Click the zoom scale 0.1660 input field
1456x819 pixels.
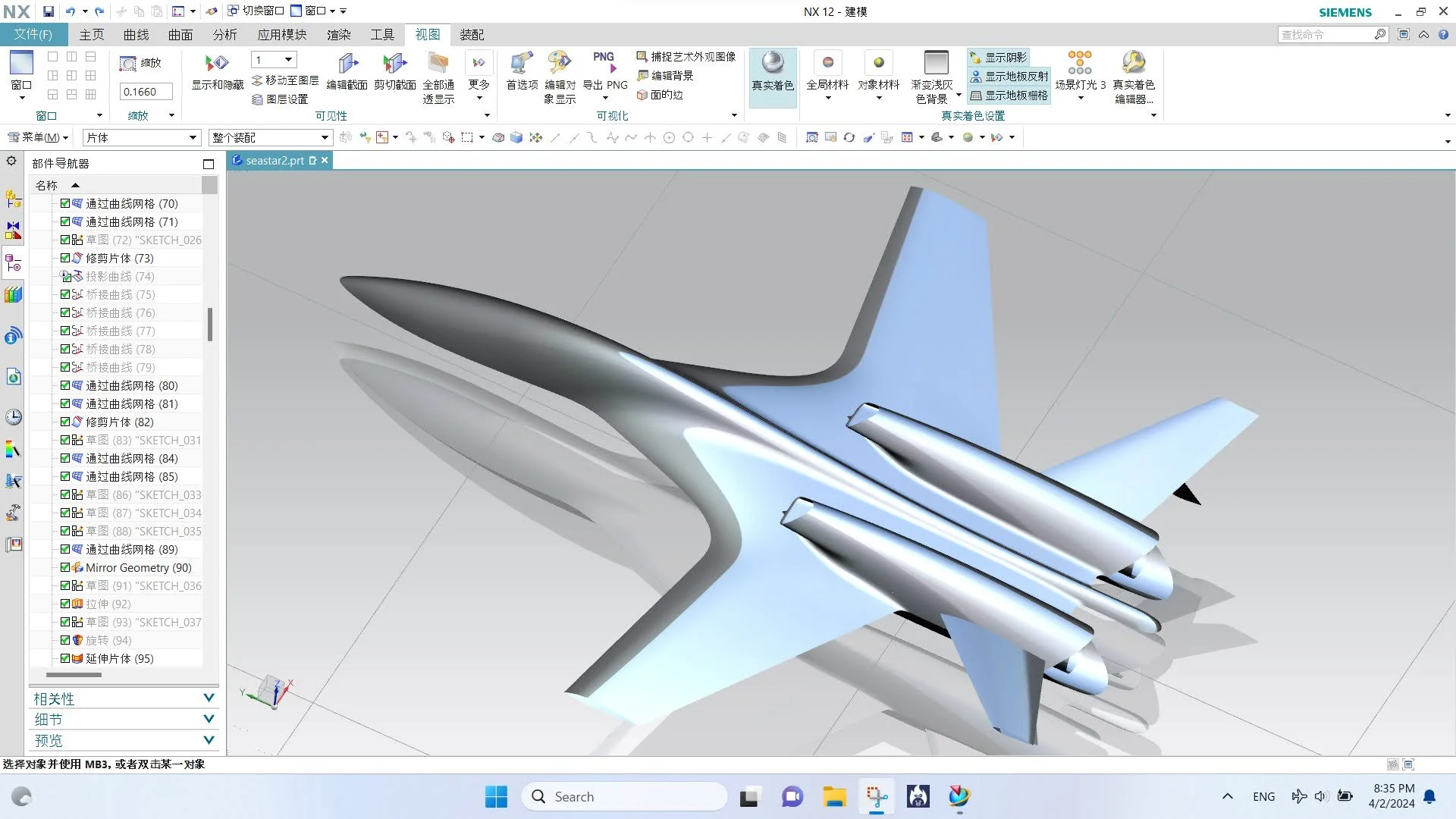pyautogui.click(x=146, y=92)
